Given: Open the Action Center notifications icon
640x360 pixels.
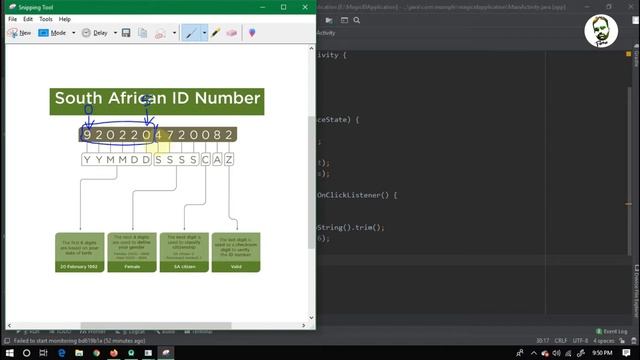Looking at the screenshot, I should click(627, 353).
